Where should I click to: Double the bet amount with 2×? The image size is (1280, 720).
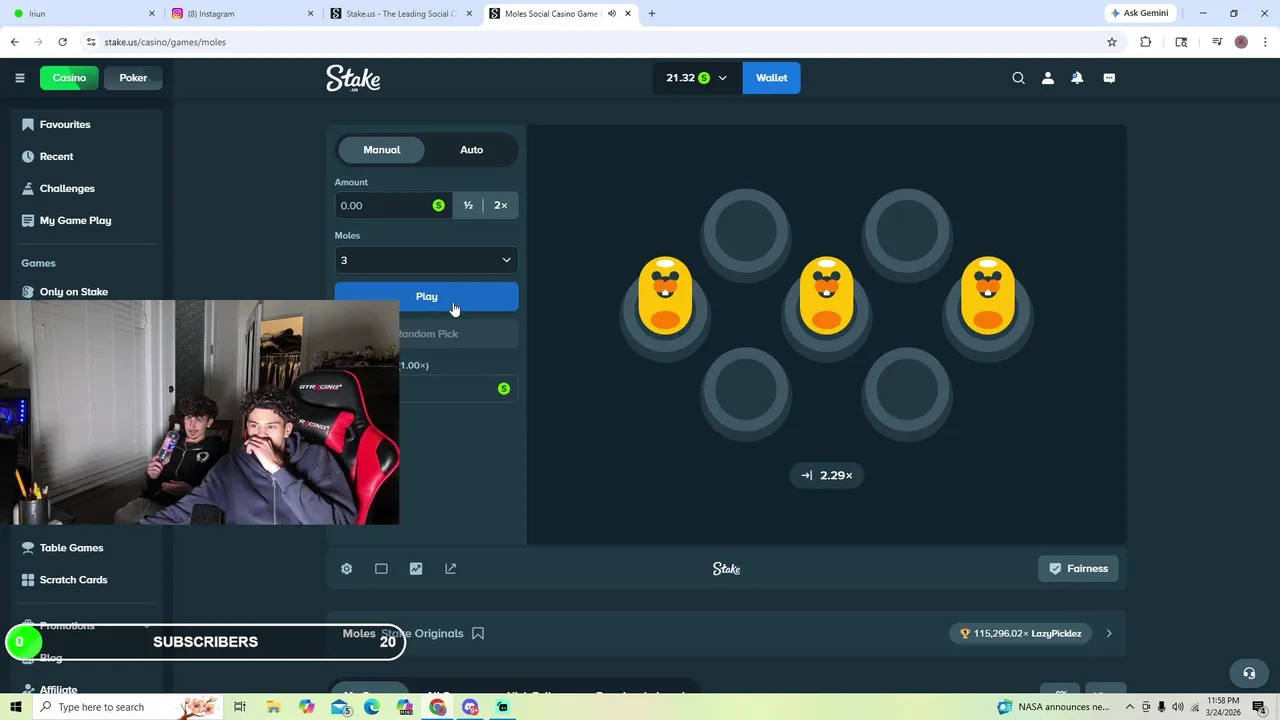500,205
